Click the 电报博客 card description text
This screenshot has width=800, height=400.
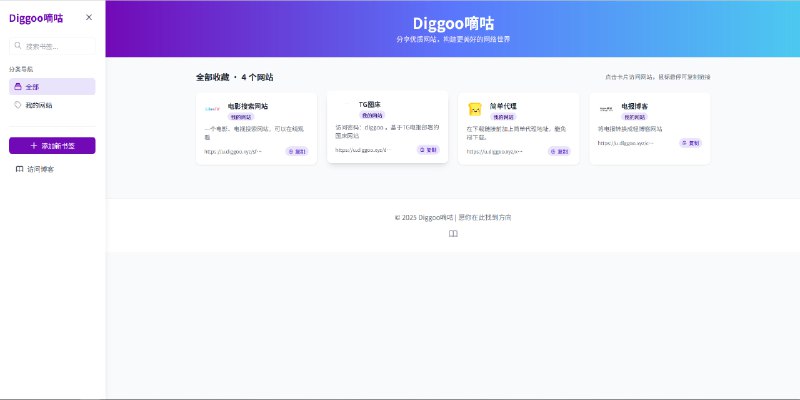[x=630, y=129]
